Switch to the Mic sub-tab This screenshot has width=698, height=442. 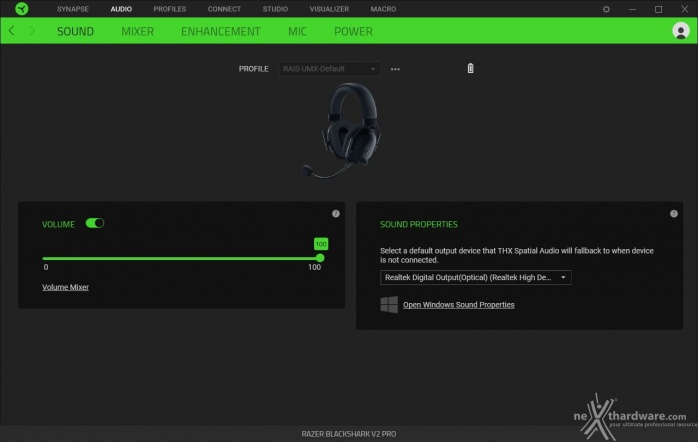297,31
